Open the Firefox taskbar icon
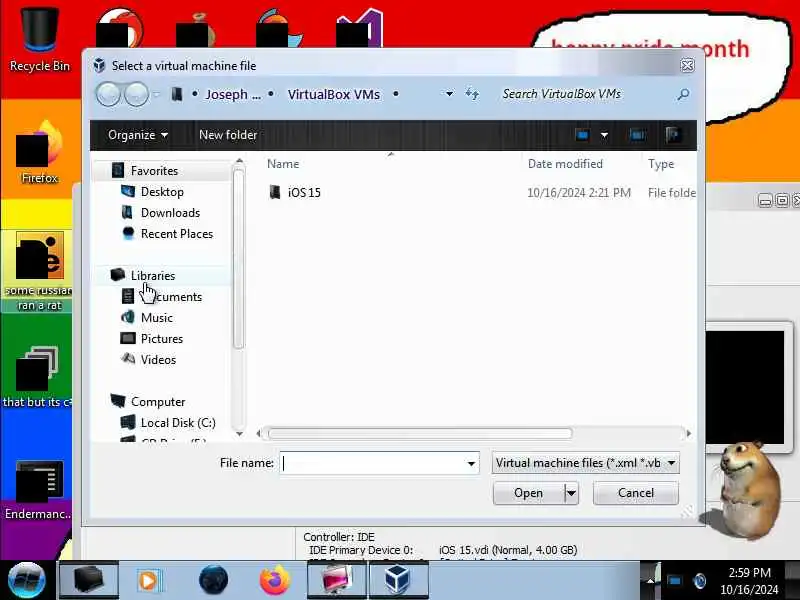 tap(274, 581)
